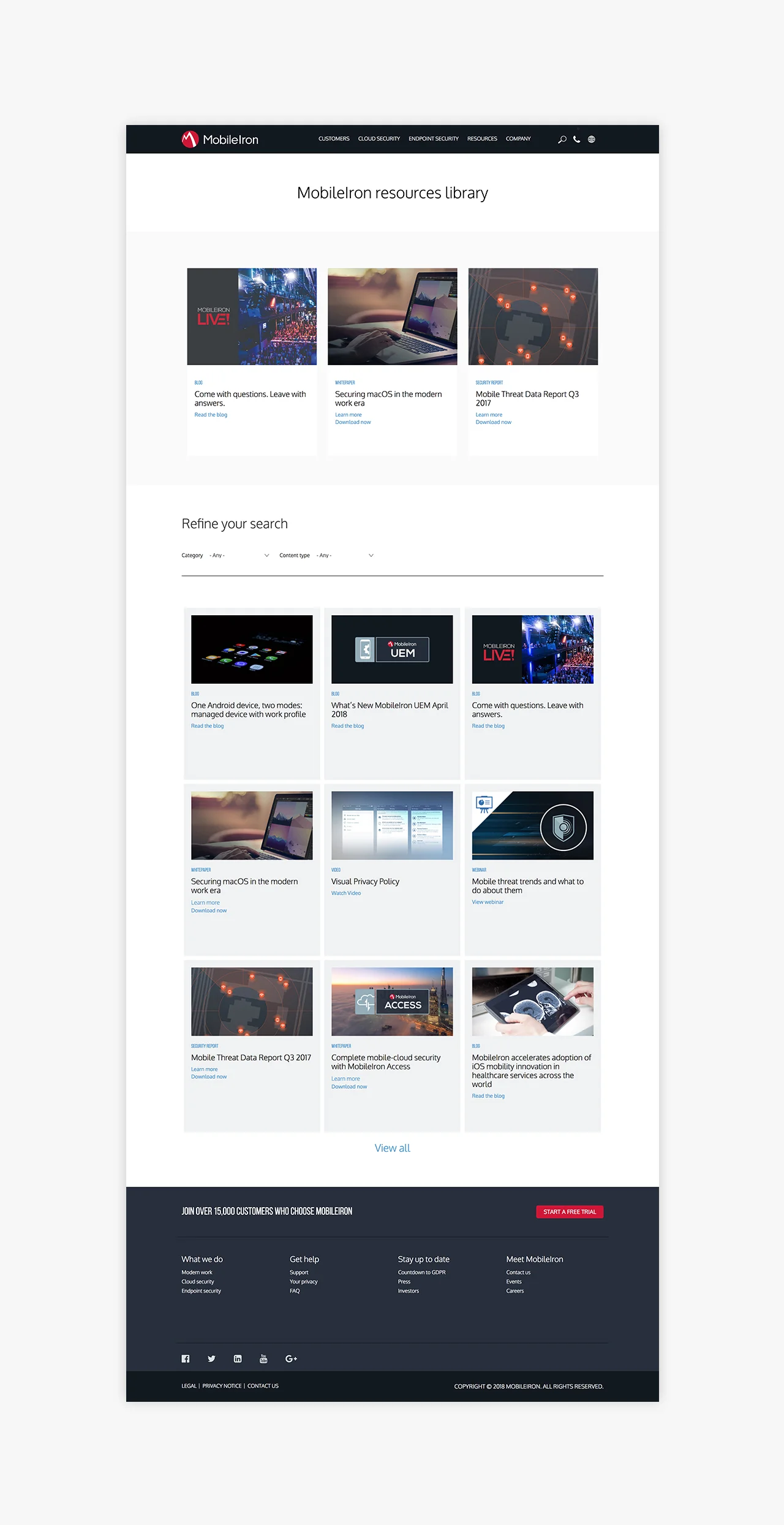Expand the Category dropdown
Viewport: 784px width, 1525px height.
(x=239, y=555)
